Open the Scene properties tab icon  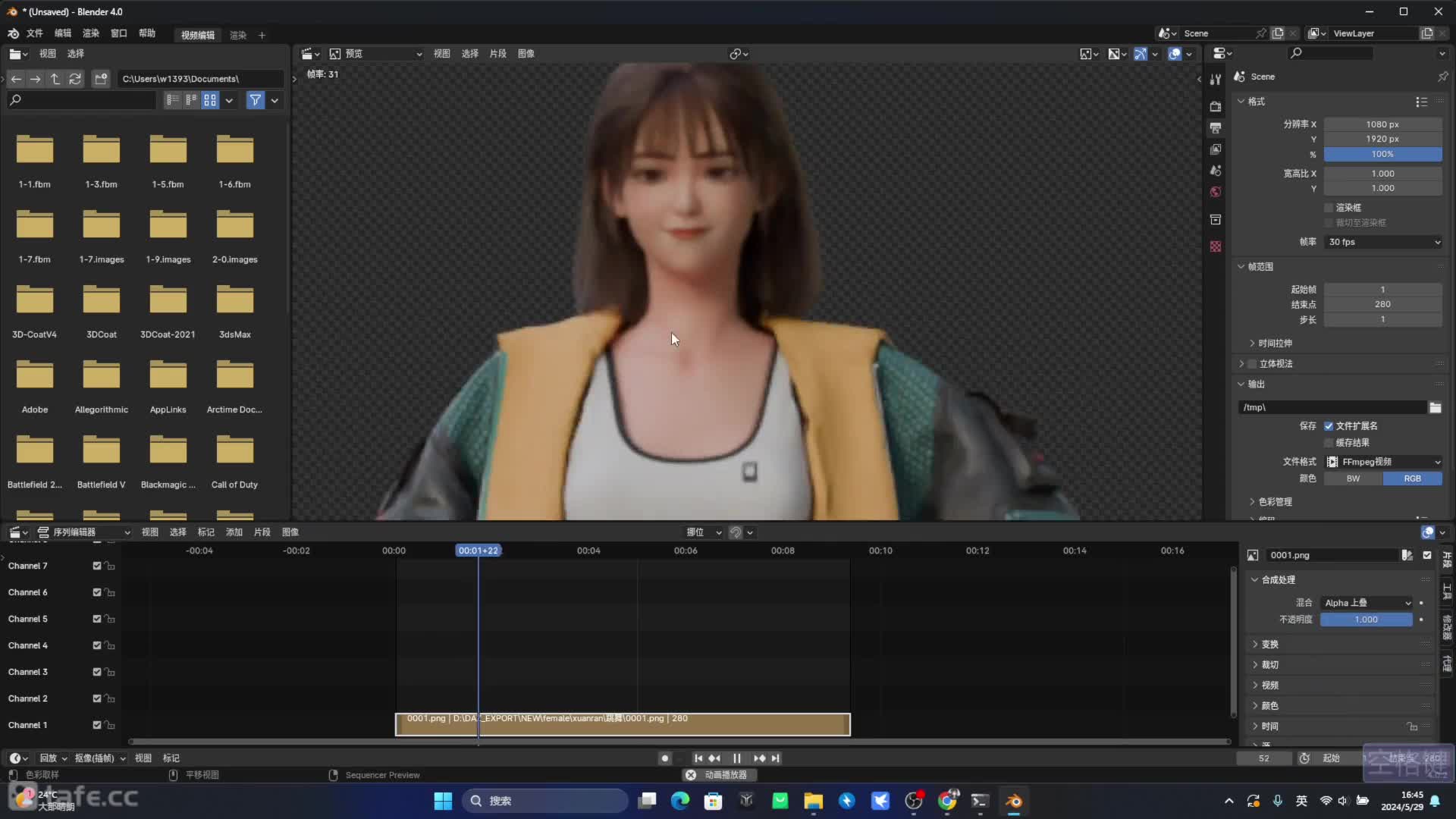point(1216,171)
